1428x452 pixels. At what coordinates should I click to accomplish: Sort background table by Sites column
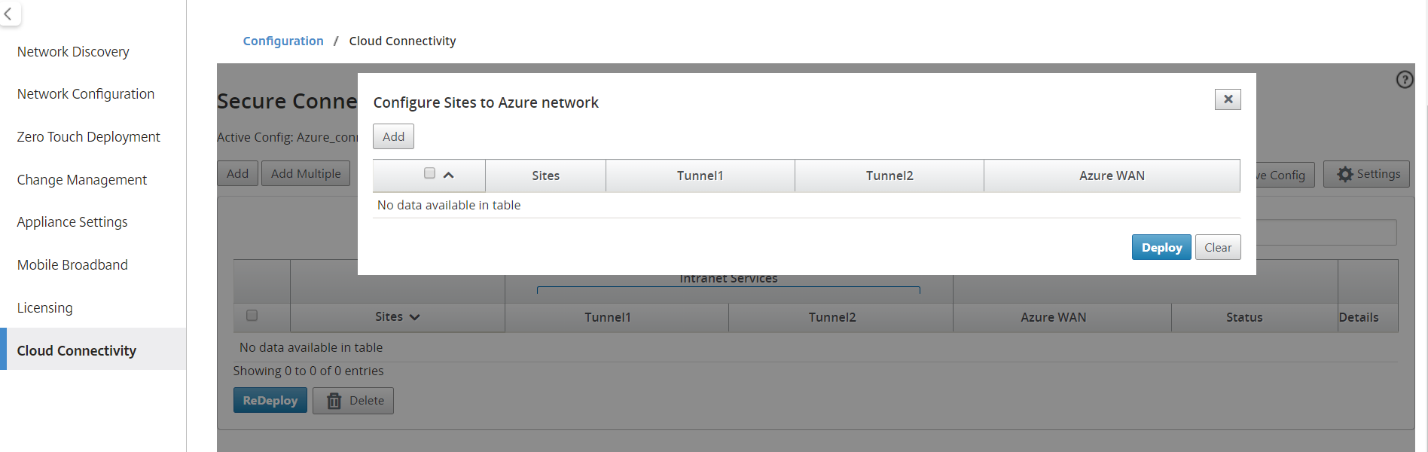[x=398, y=317]
